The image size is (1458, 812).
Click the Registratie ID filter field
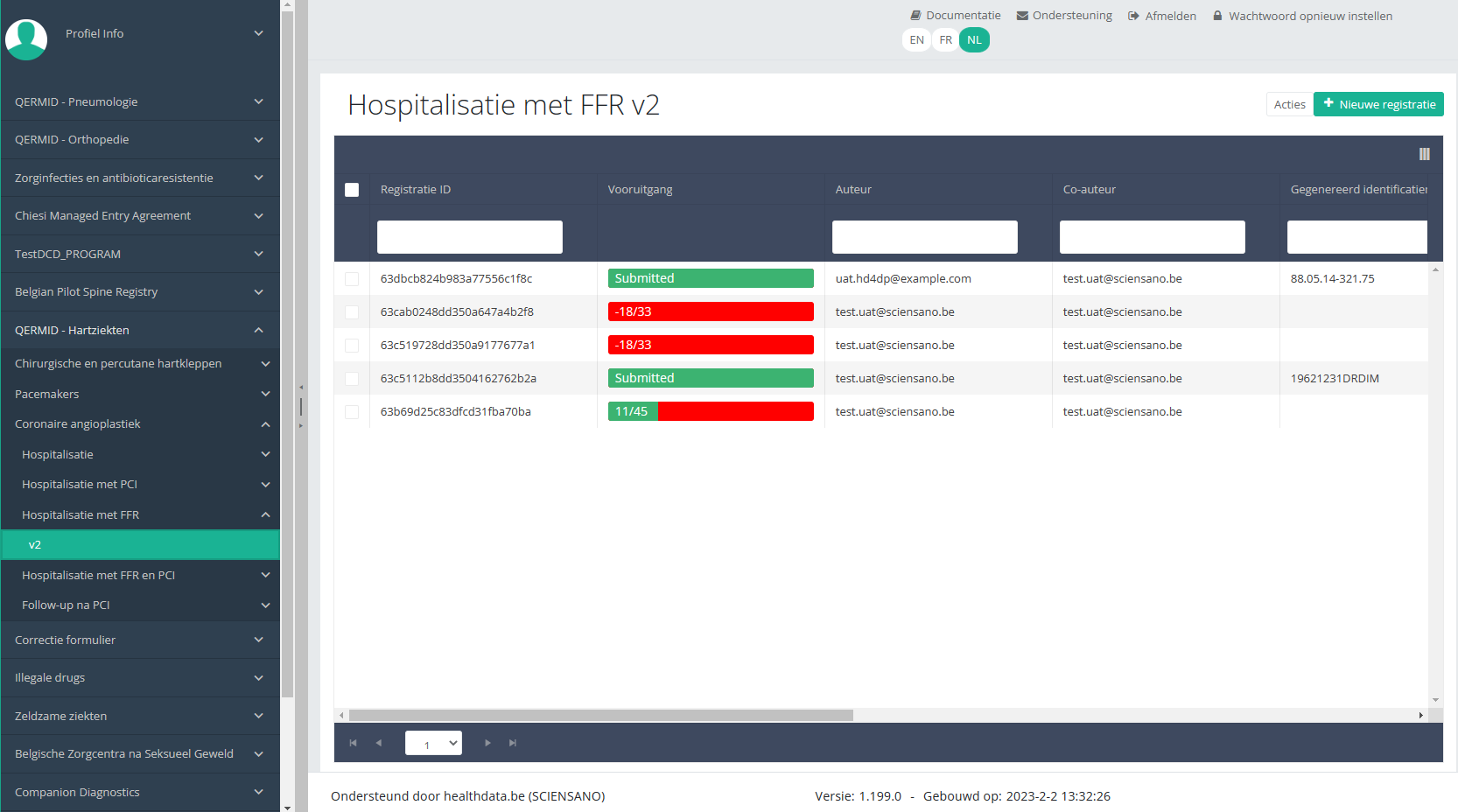pos(470,237)
